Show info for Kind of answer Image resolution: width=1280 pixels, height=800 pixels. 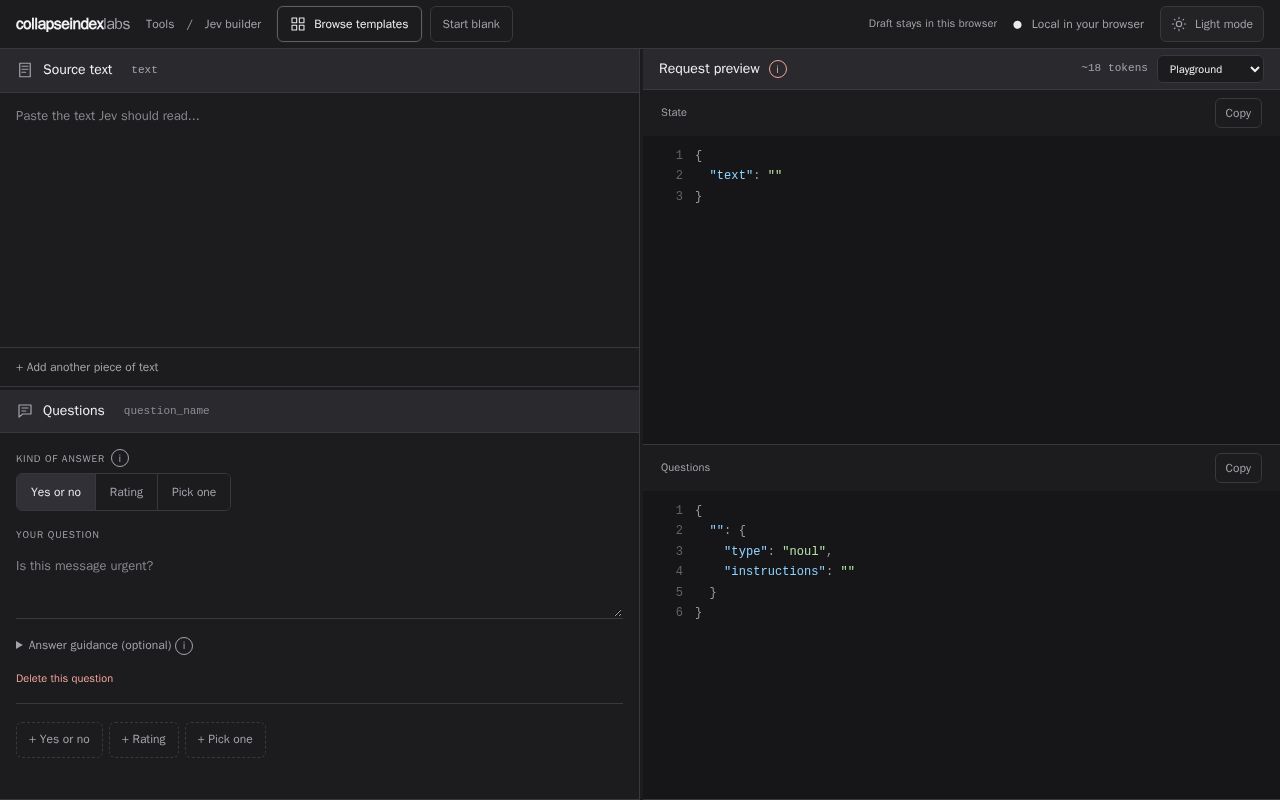click(120, 458)
